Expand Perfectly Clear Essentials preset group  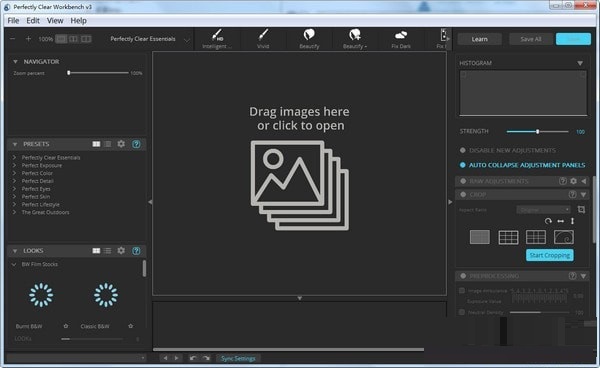[x=14, y=157]
